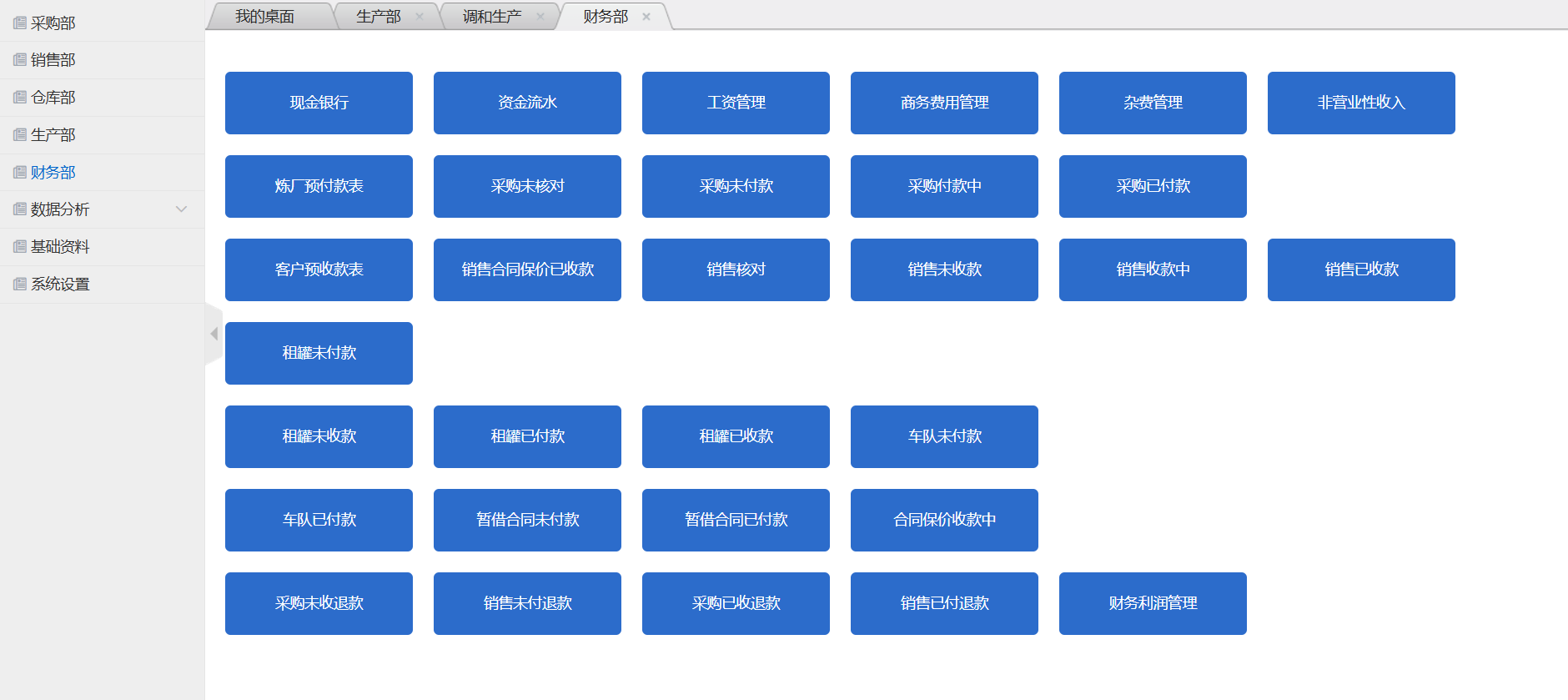This screenshot has height=700, width=1568.
Task: Open the 现金银行 module
Action: (x=319, y=103)
